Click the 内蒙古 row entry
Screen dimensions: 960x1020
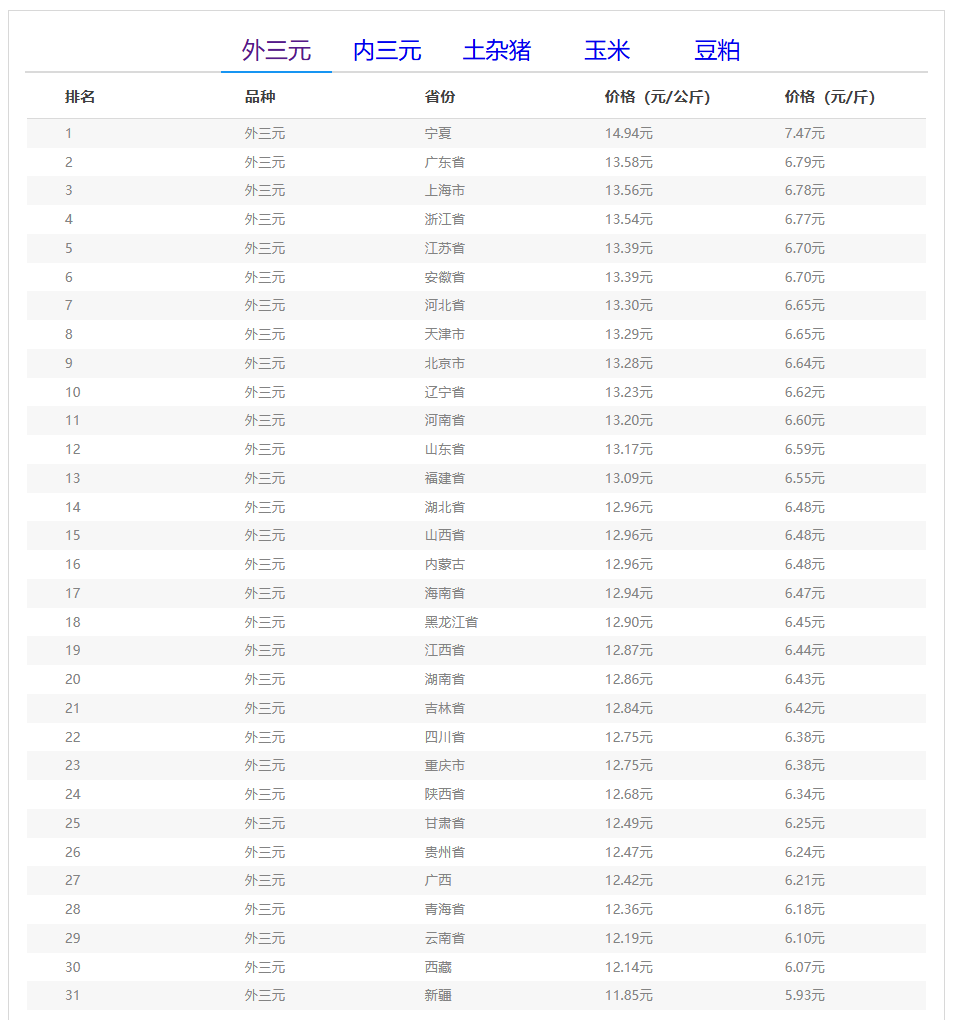[444, 564]
